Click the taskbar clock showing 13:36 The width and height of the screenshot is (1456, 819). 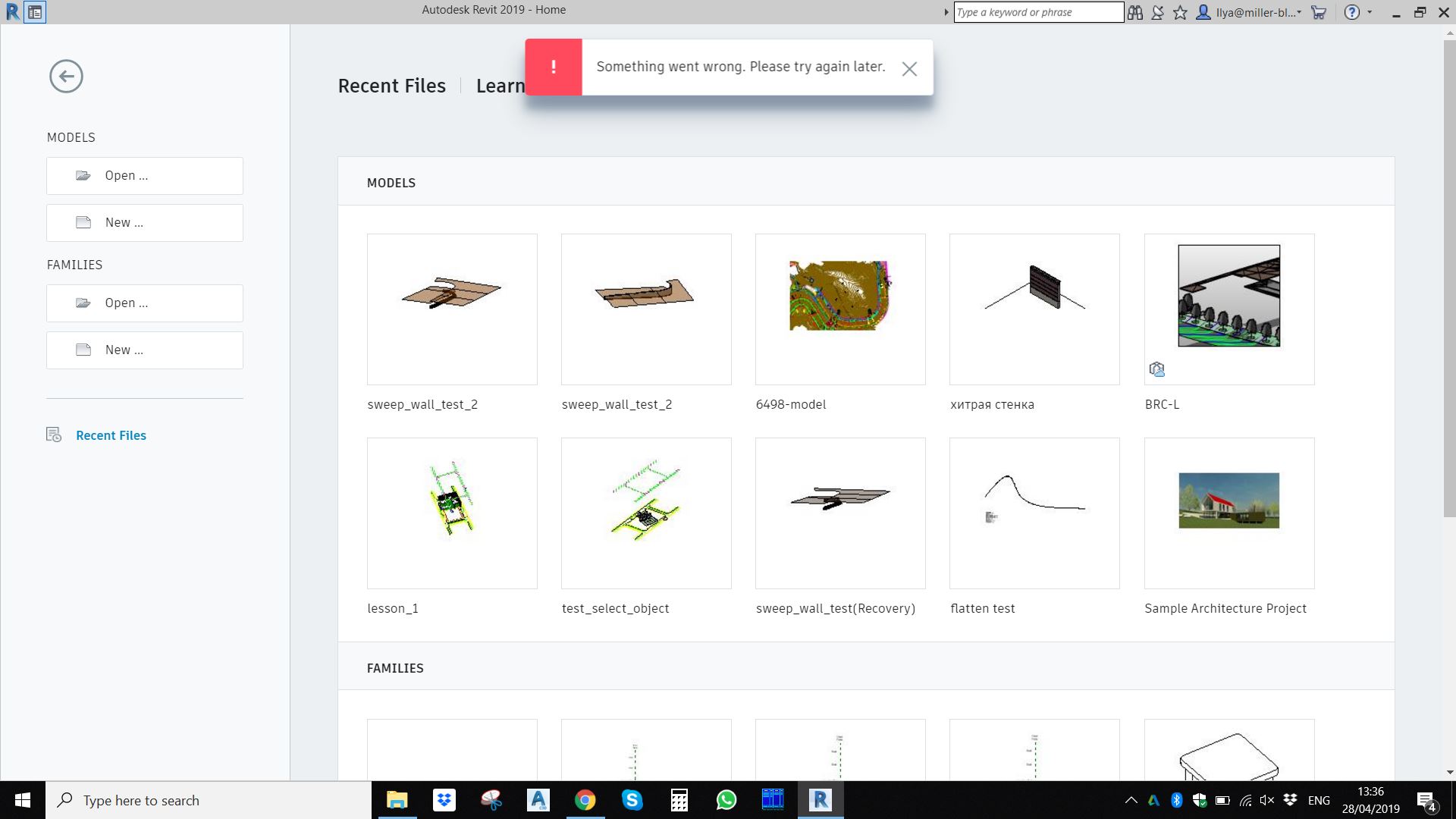[1371, 800]
